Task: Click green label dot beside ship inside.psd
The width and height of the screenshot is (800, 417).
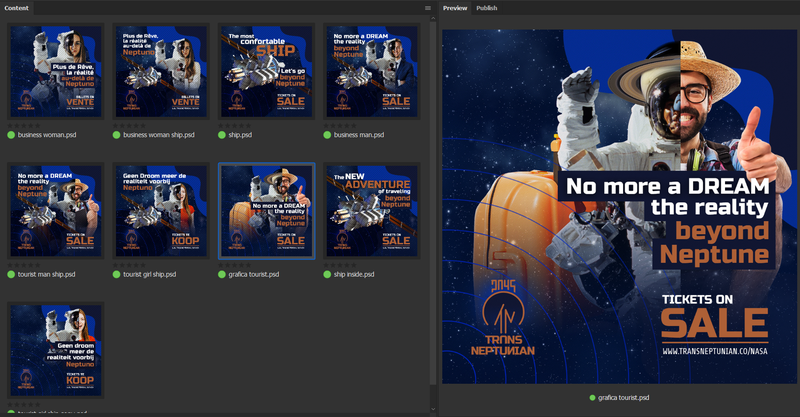Action: pyautogui.click(x=328, y=274)
